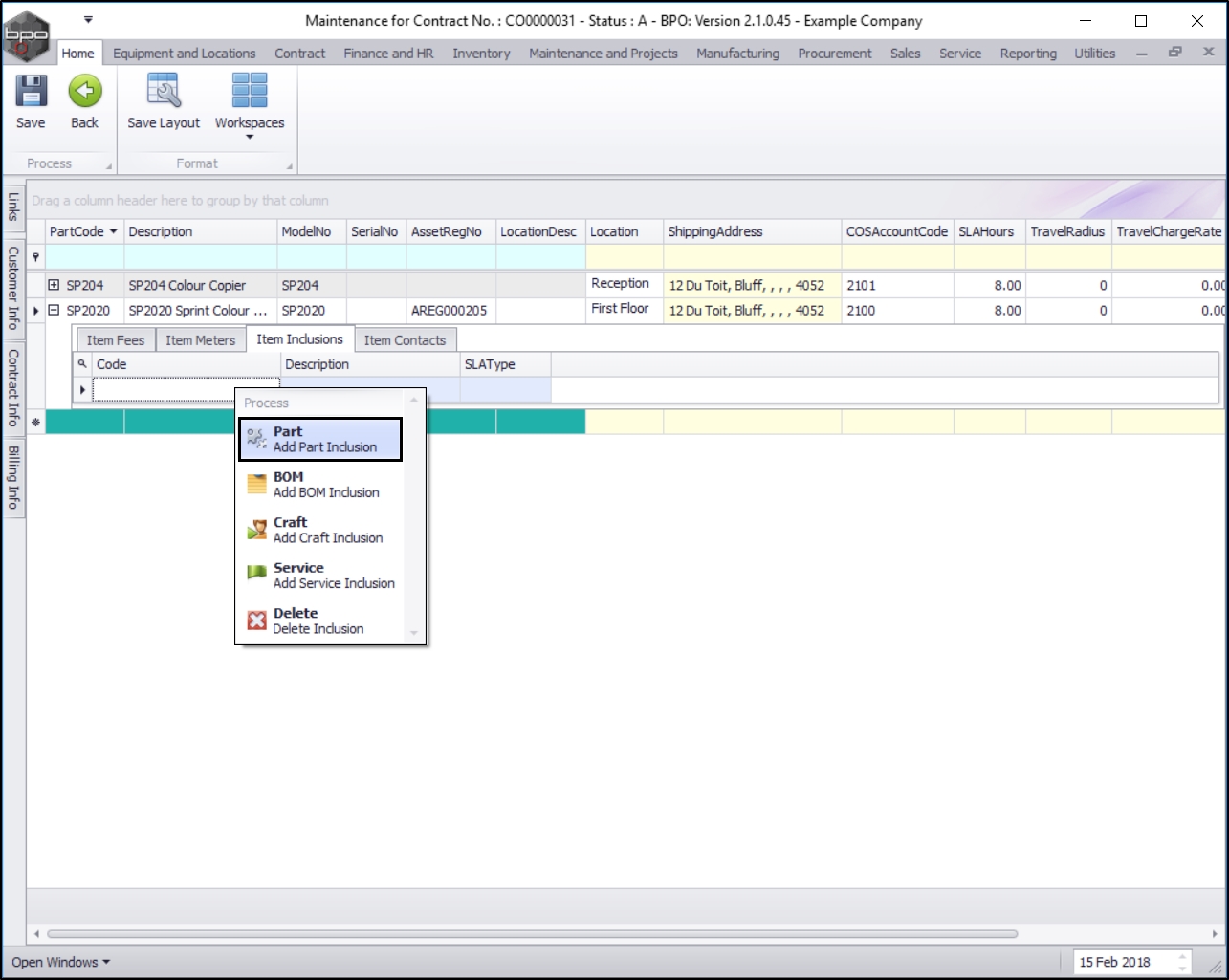The width and height of the screenshot is (1229, 980).
Task: Sort by the PartCode column header
Action: [84, 231]
